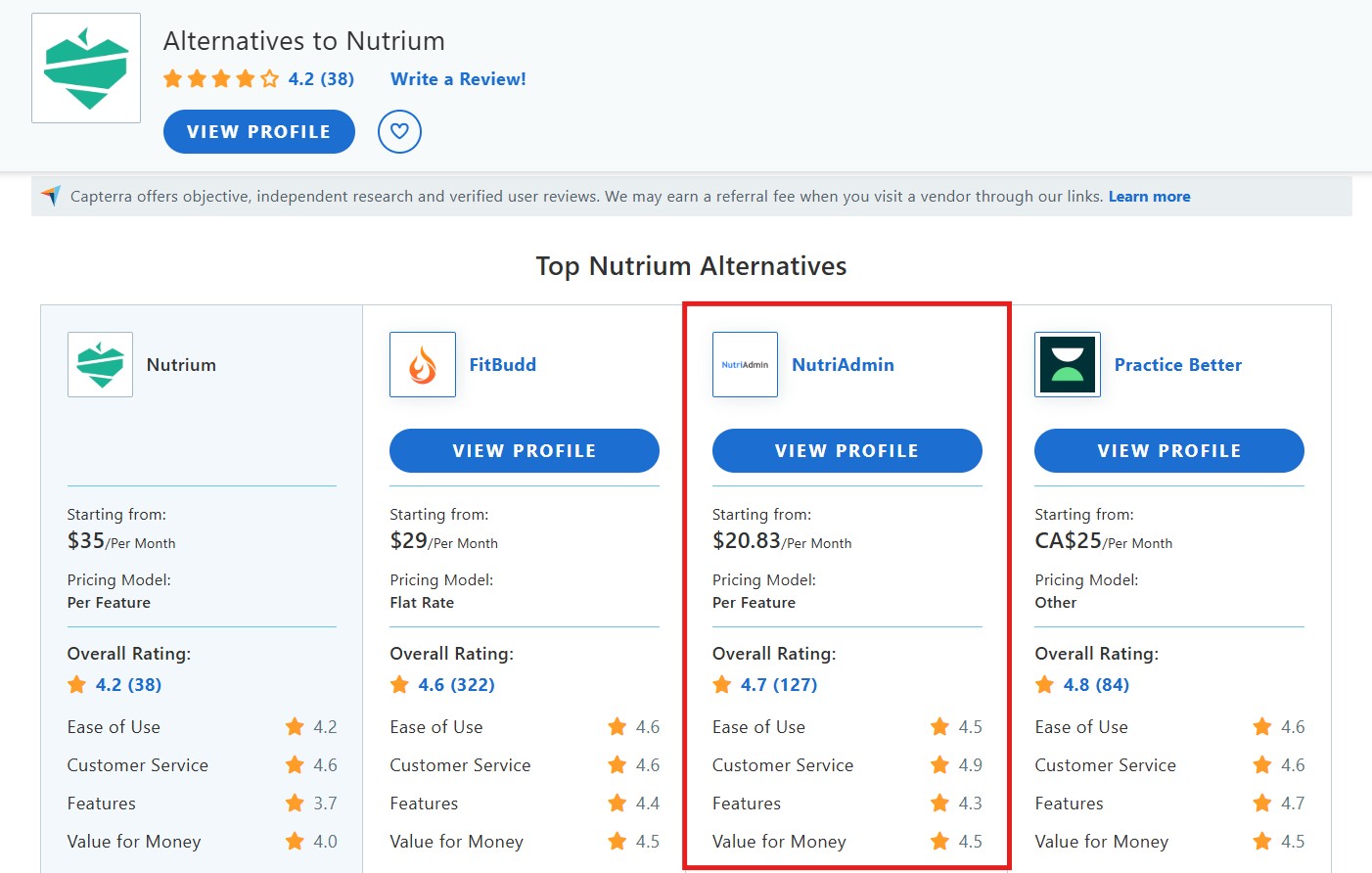Open the Write a Review form
1372x873 pixels.
457,79
